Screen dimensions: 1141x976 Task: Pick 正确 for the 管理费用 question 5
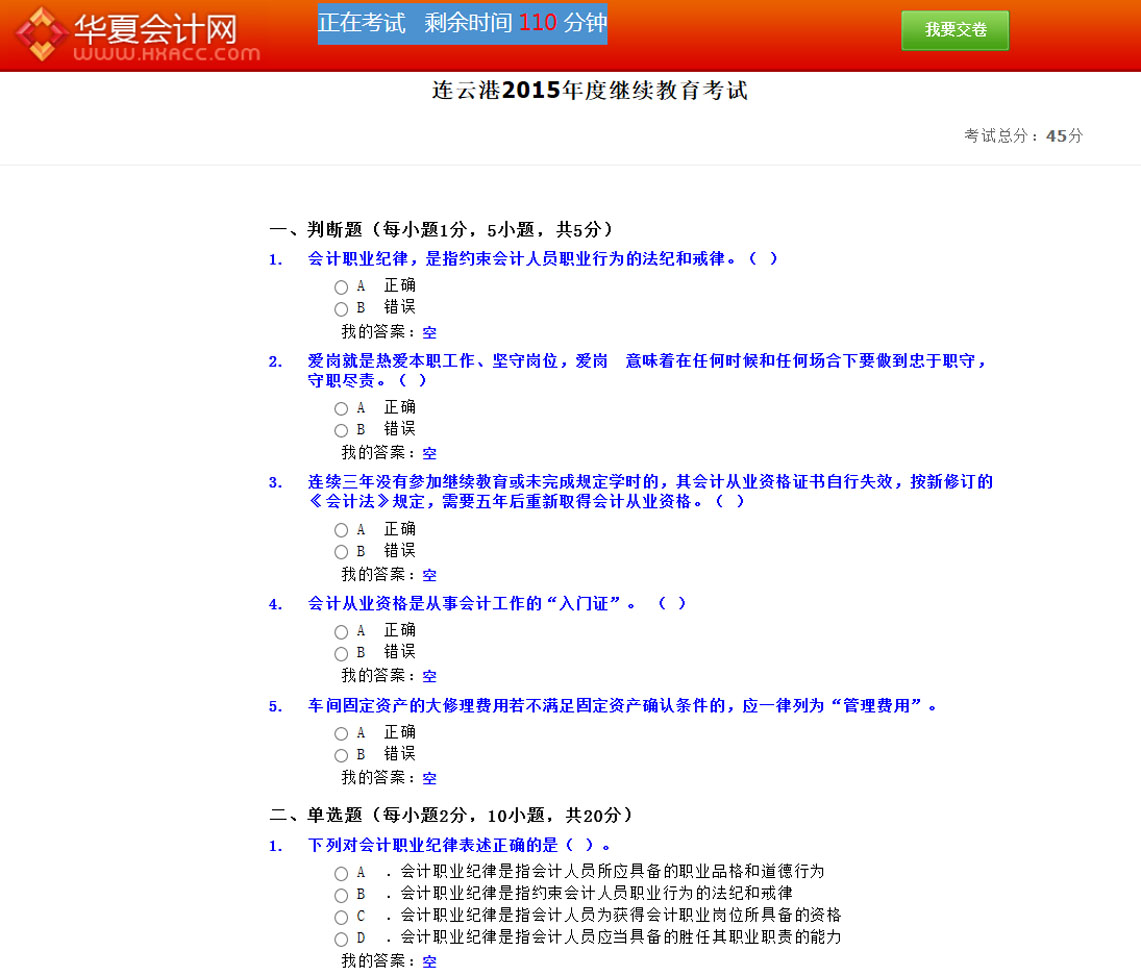341,734
